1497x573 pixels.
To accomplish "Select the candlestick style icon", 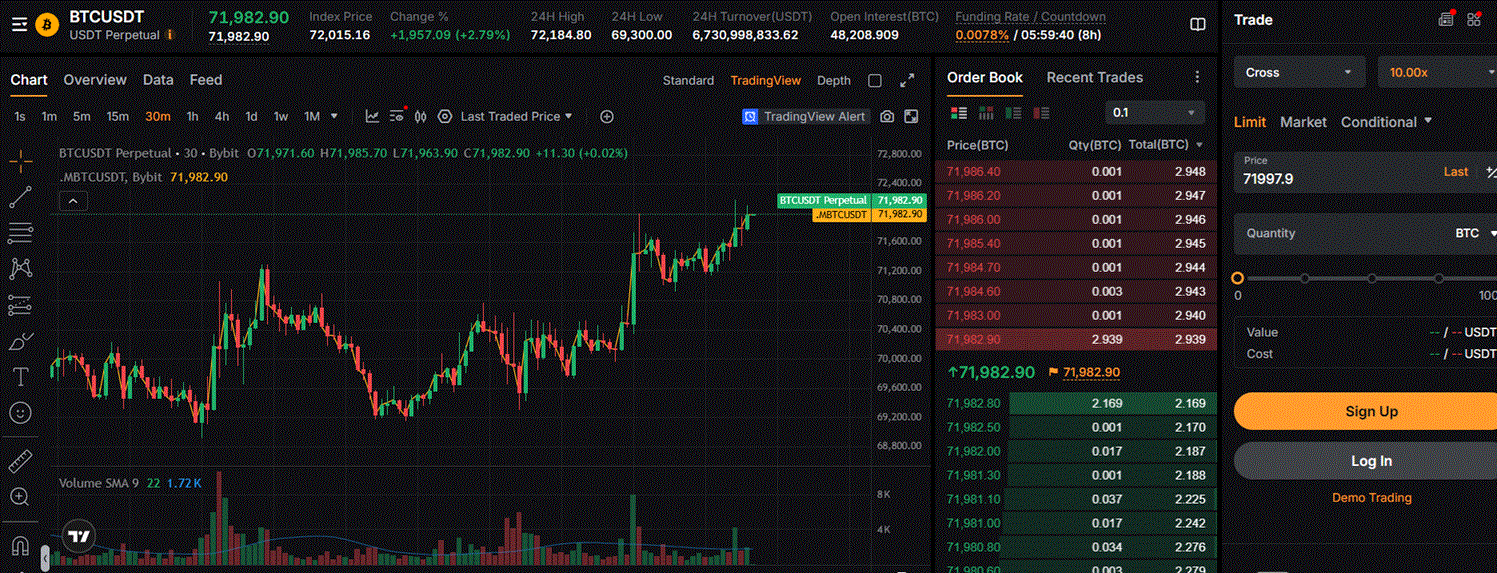I will [421, 116].
